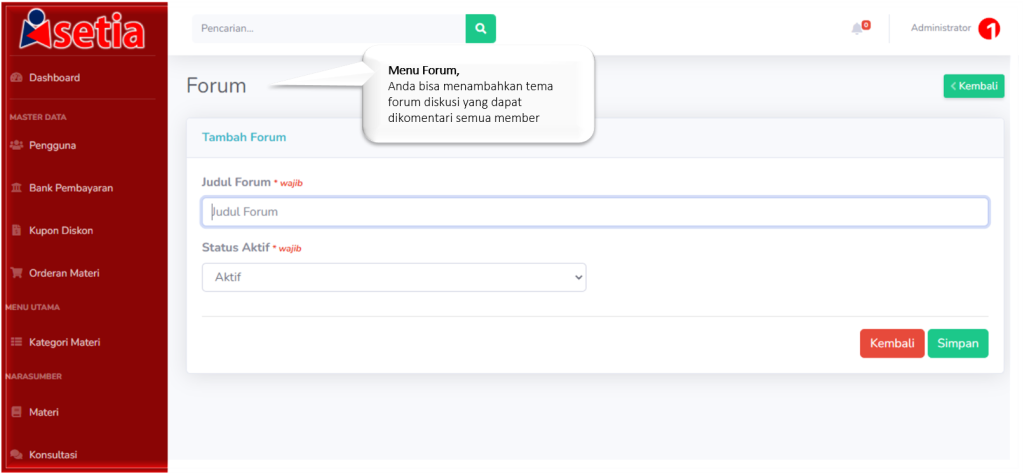
Task: Click the Materi book icon
Action: (x=17, y=412)
